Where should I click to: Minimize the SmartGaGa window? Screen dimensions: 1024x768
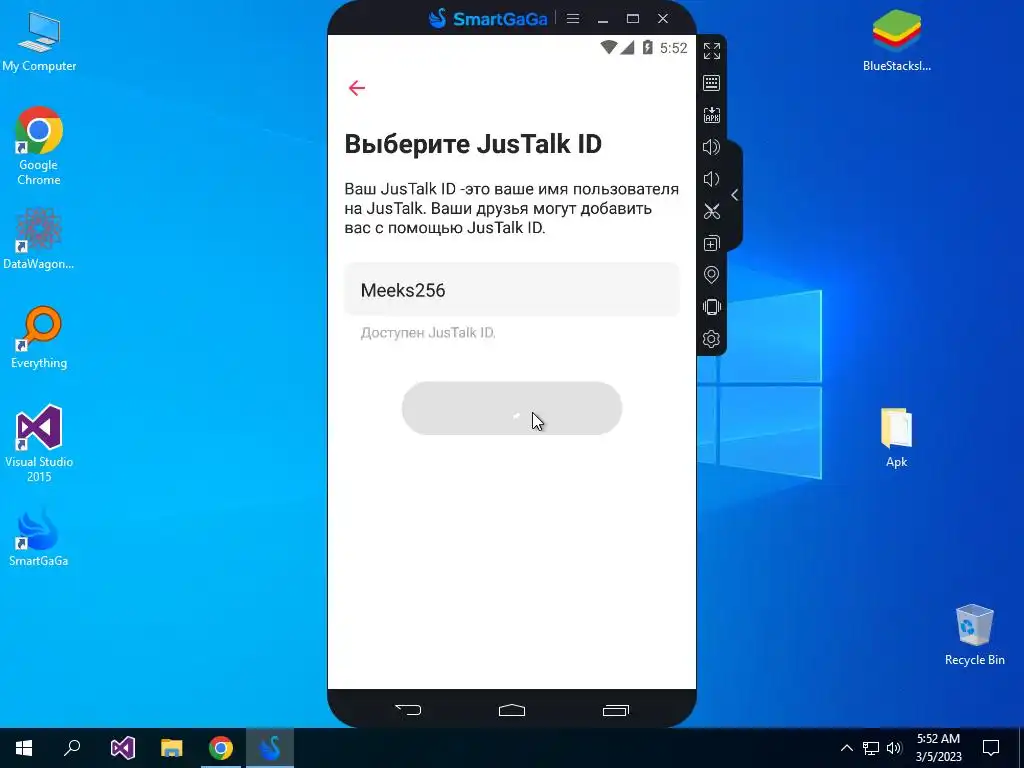tap(603, 19)
